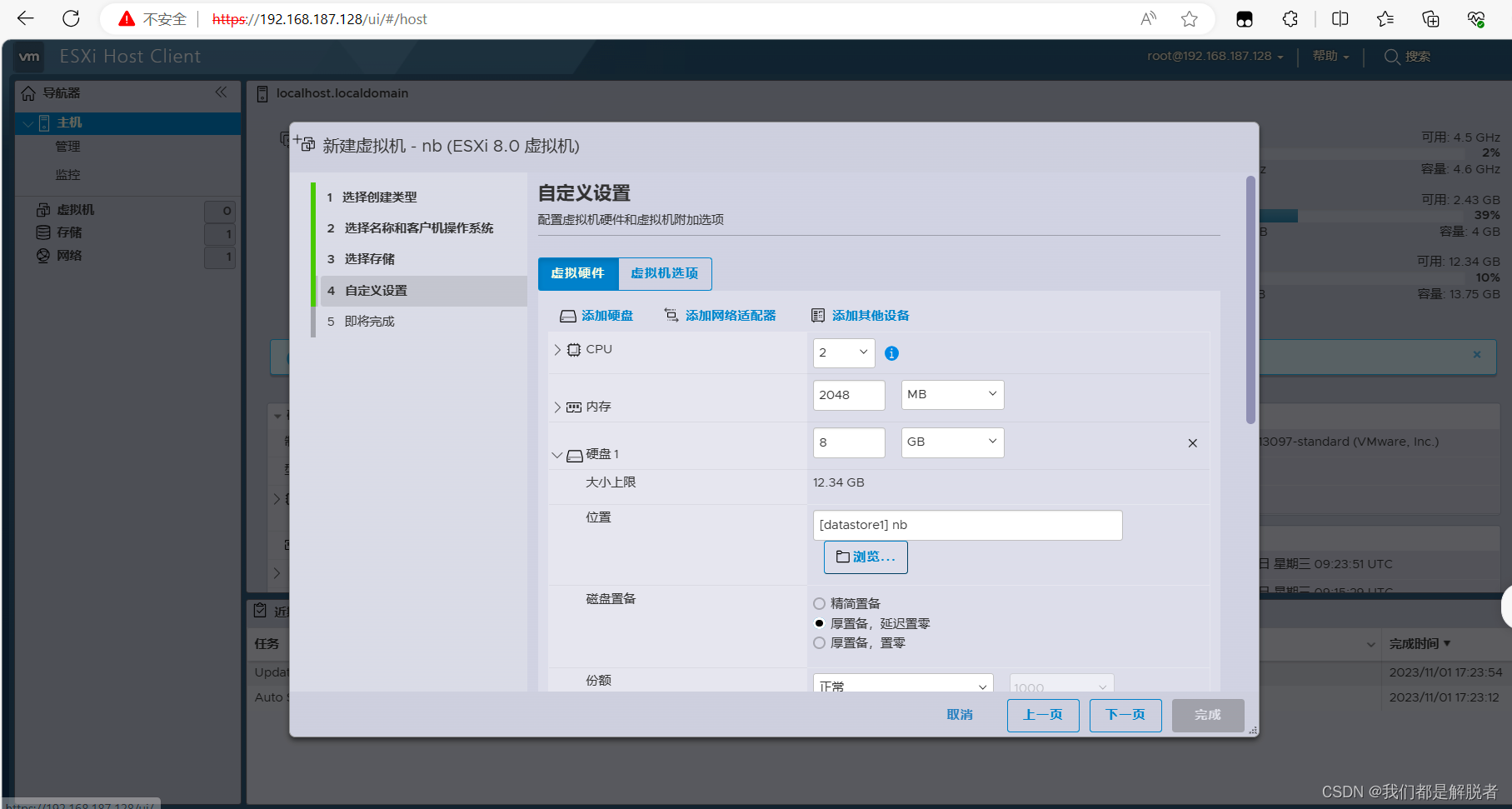Collapse the navigator panel with the double chevron
The image size is (1512, 809).
tap(221, 92)
